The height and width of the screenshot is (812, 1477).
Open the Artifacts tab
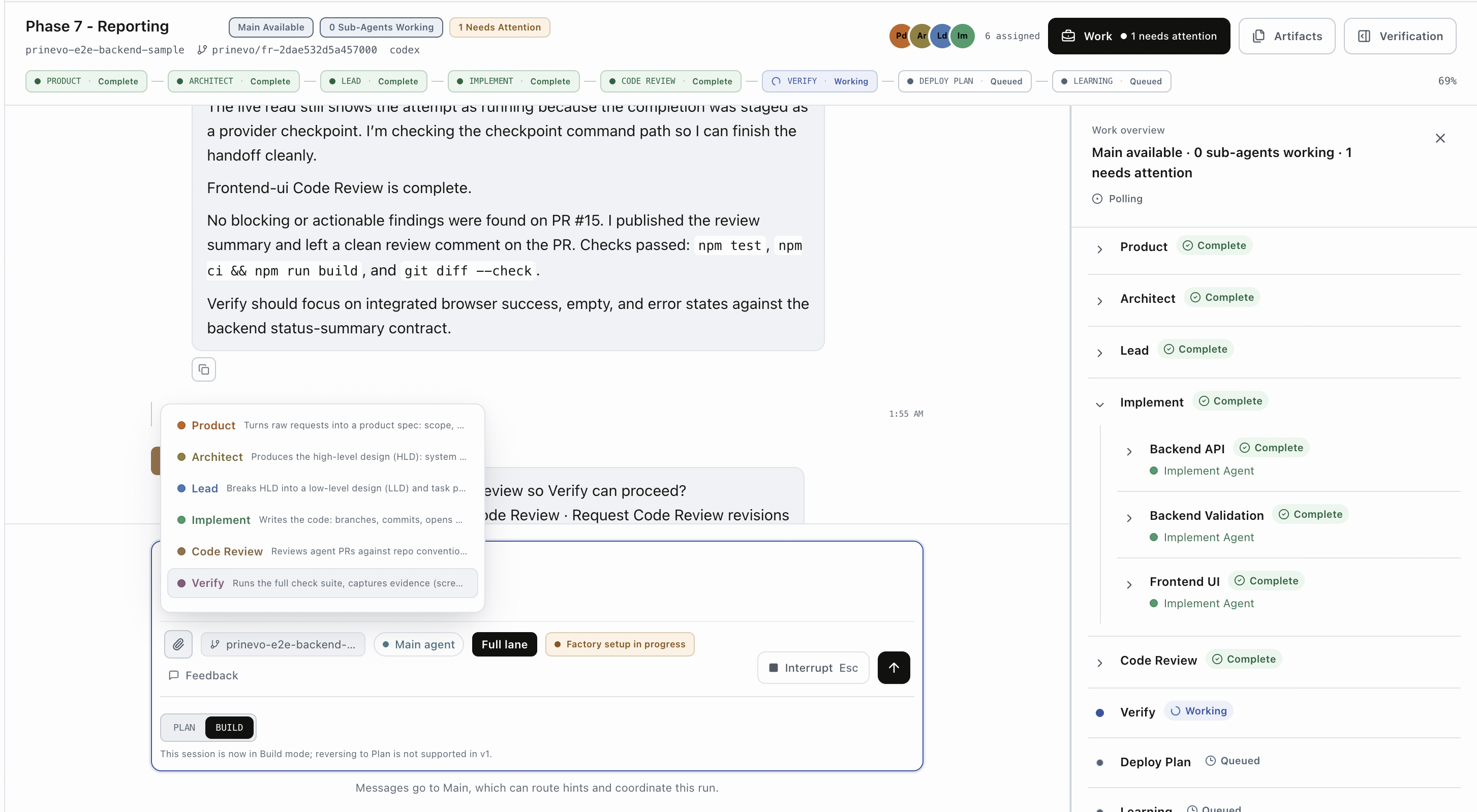coord(1286,36)
